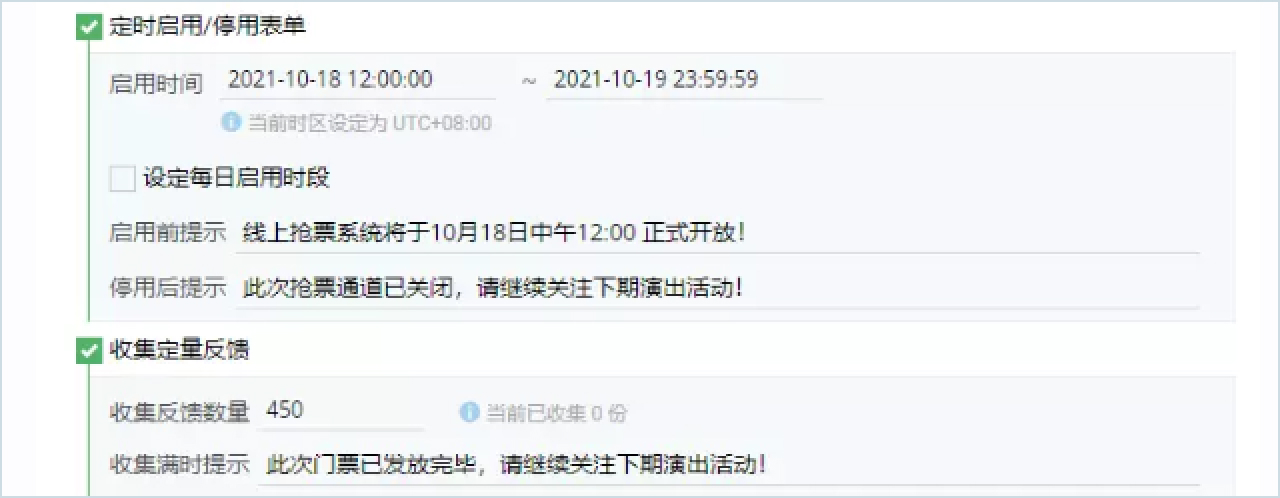Uncheck 收集定量反馈 checkbox

click(89, 349)
